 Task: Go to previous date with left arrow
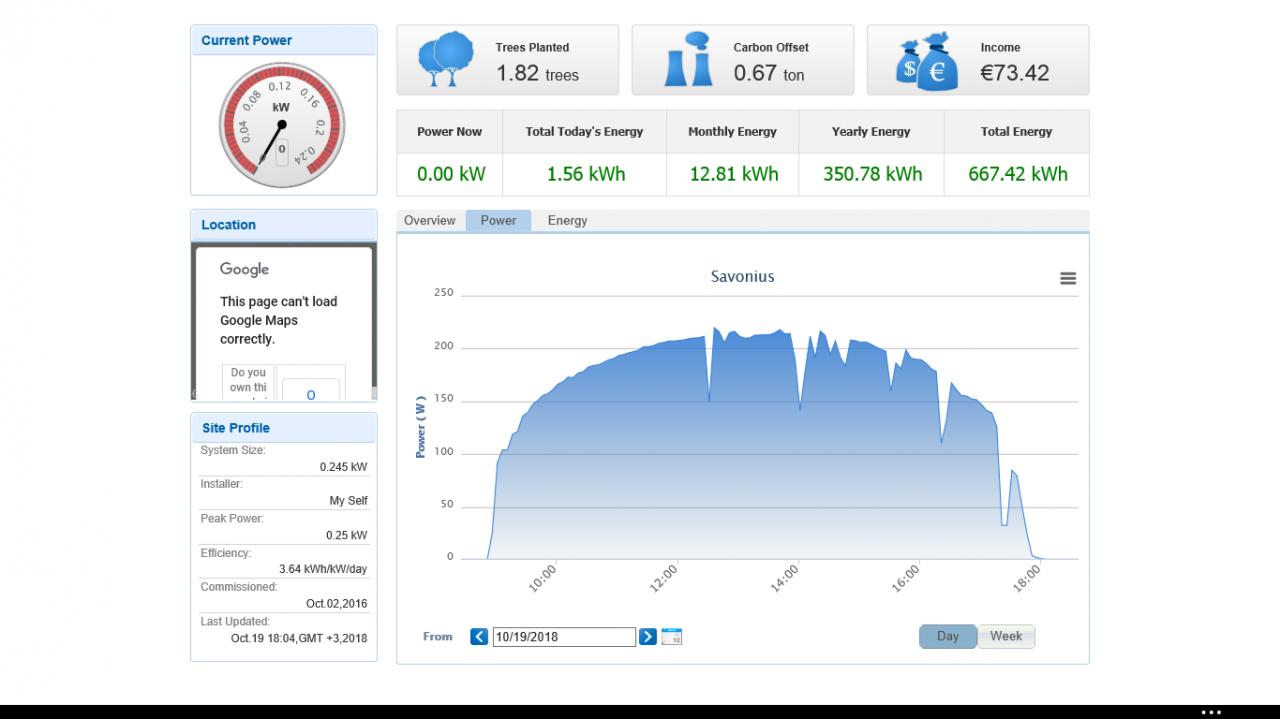coord(479,636)
